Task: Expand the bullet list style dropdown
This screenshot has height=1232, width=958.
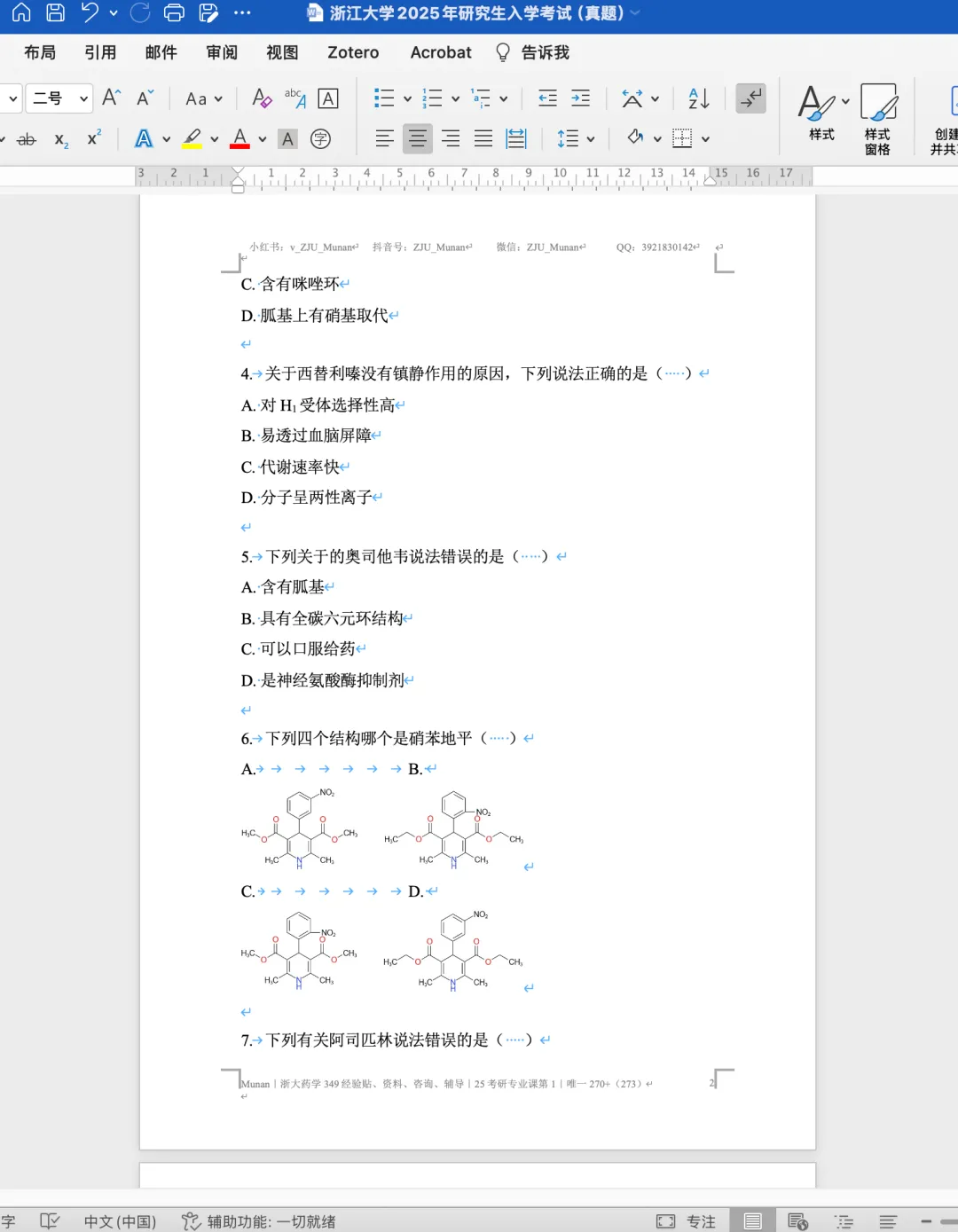Action: click(405, 98)
